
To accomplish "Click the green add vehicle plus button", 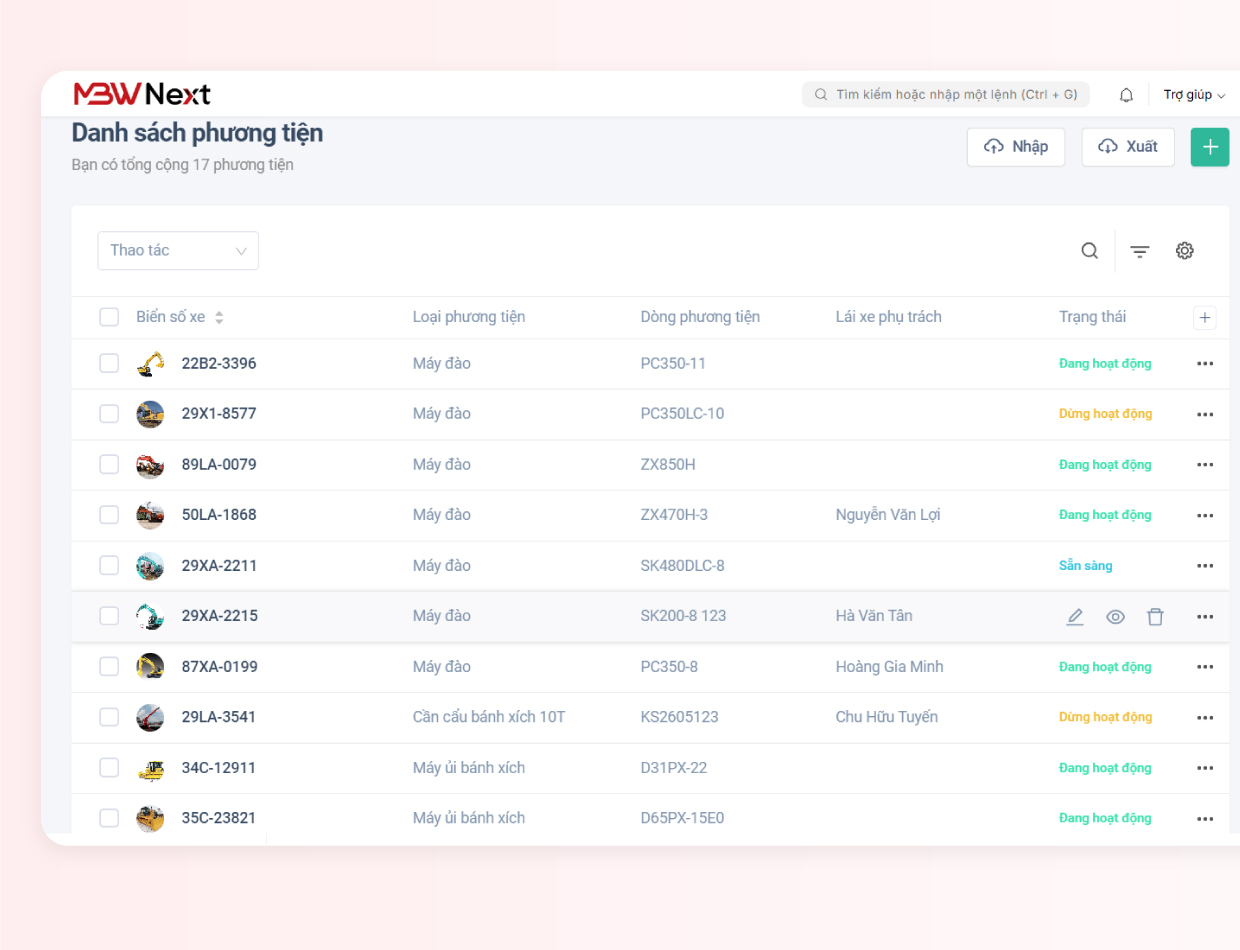I will (x=1209, y=147).
